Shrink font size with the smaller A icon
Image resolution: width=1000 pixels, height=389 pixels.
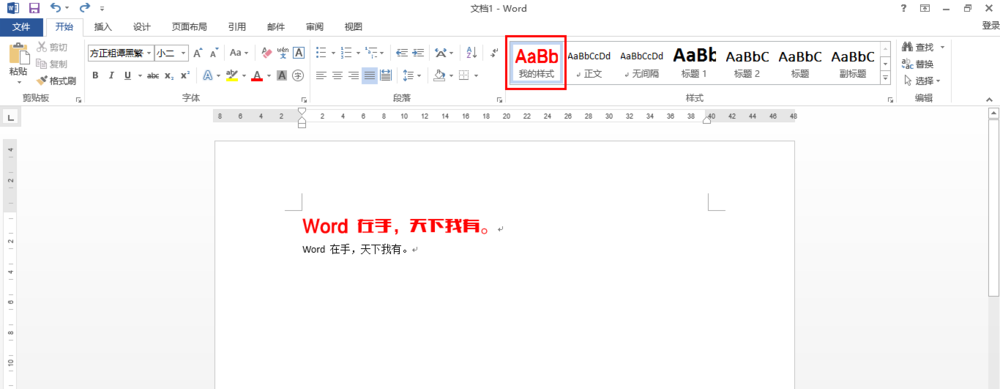point(214,53)
